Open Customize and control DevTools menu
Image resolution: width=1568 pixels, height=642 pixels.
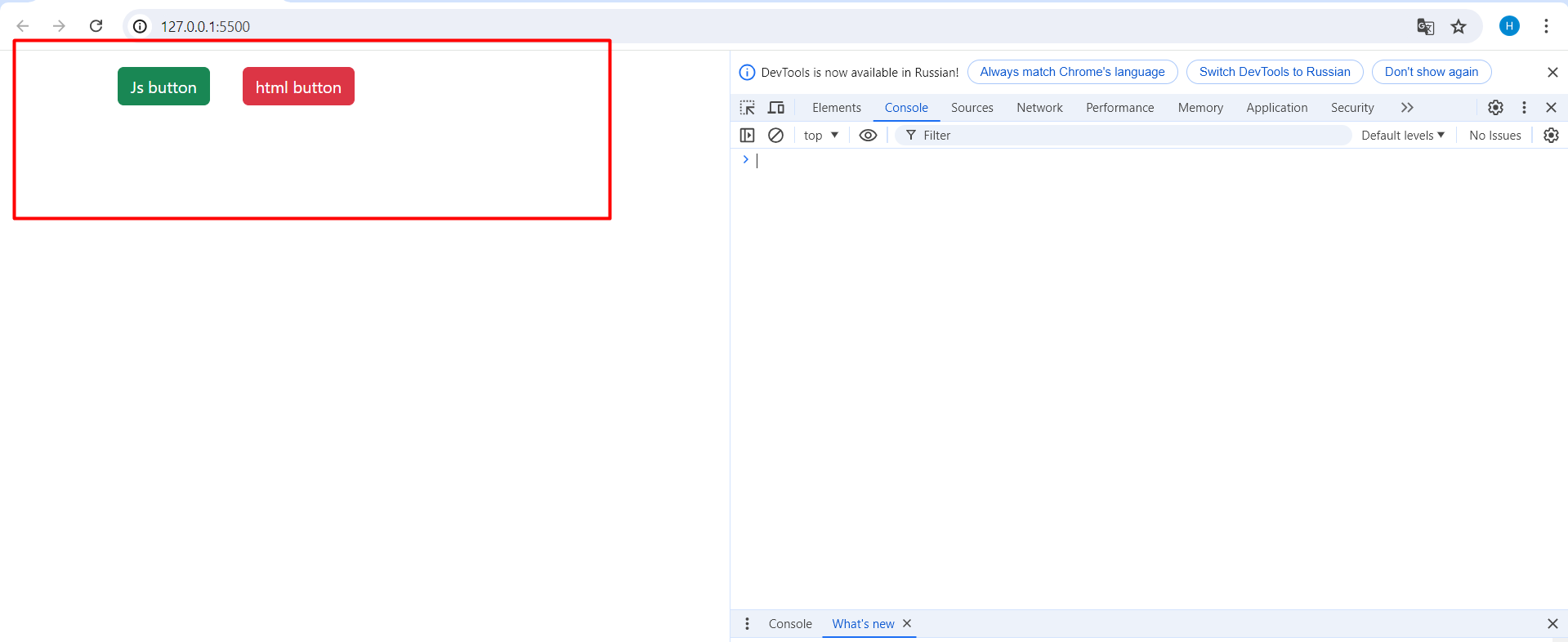tap(1524, 108)
